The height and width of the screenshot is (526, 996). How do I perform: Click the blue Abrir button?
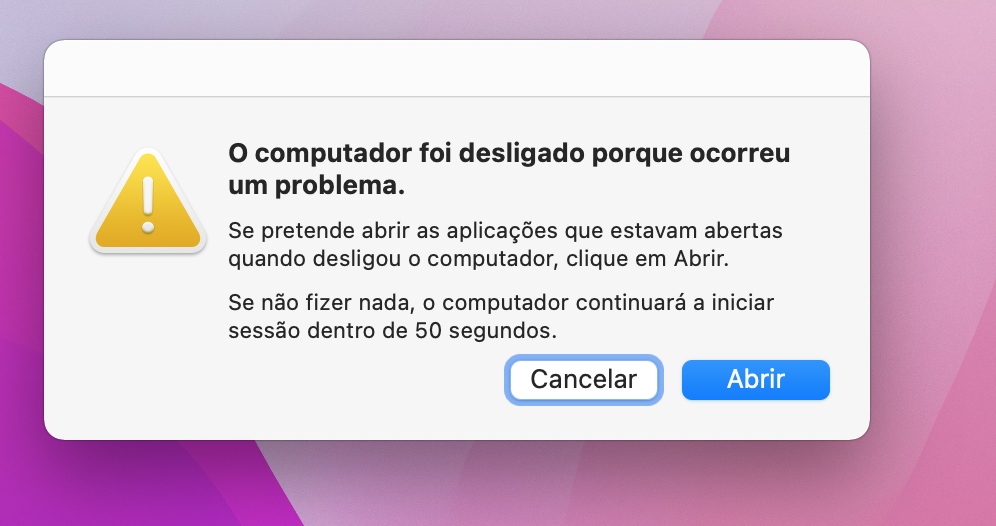[756, 380]
